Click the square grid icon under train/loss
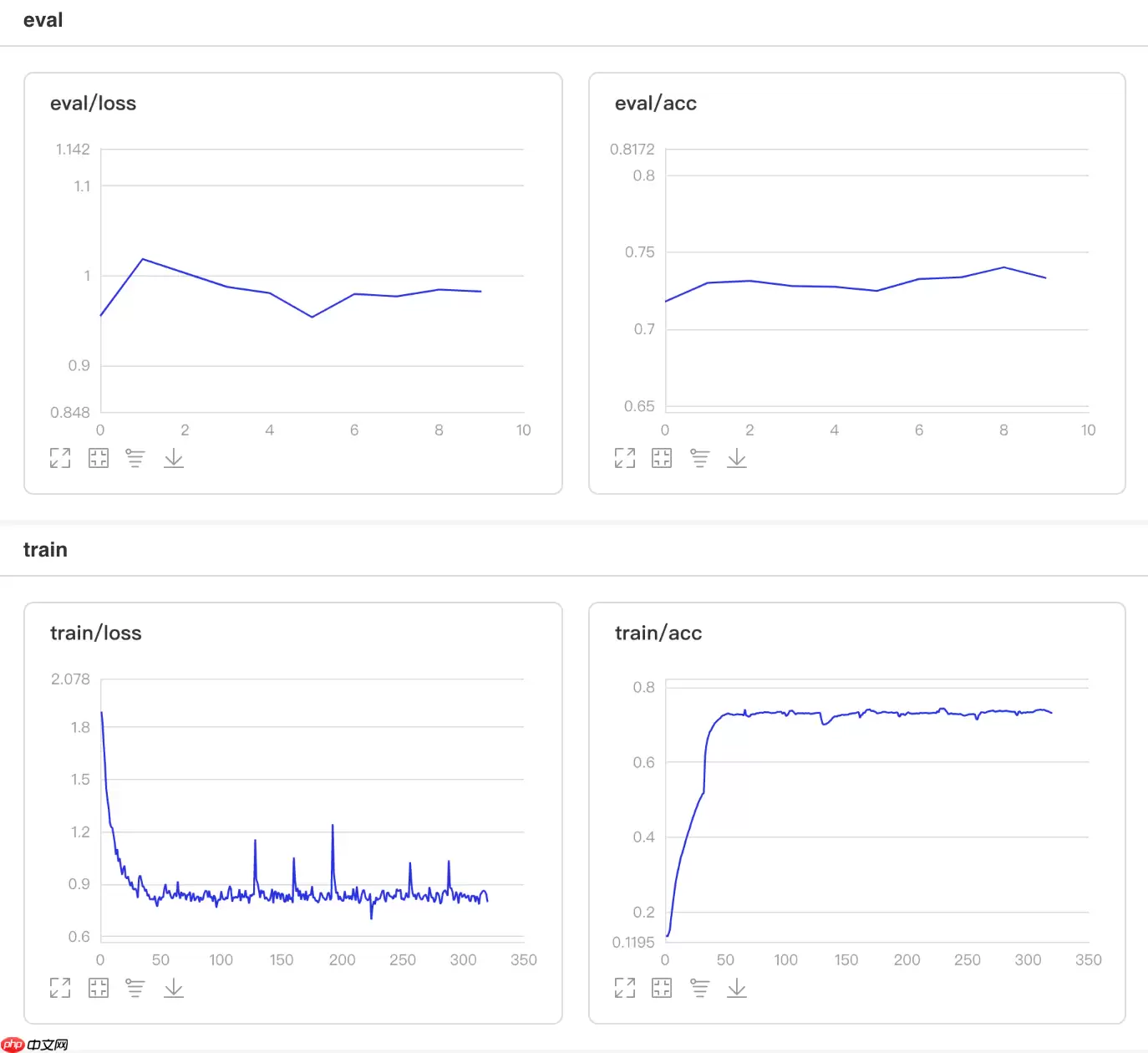1148x1053 pixels. coord(99,988)
